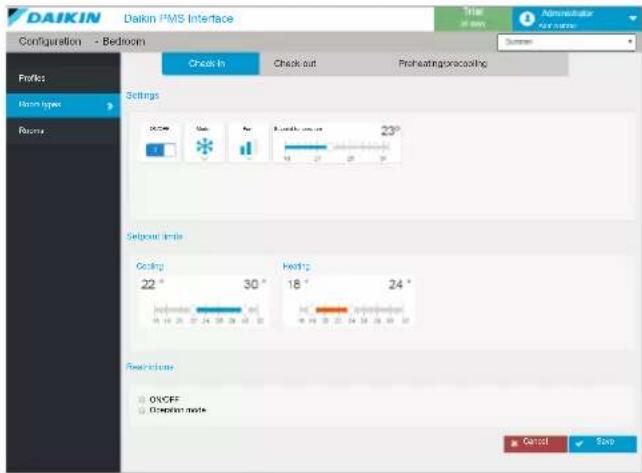This screenshot has height=473, width=642.
Task: Click the blue Cooling setpoint limits range slider
Action: pos(219,310)
